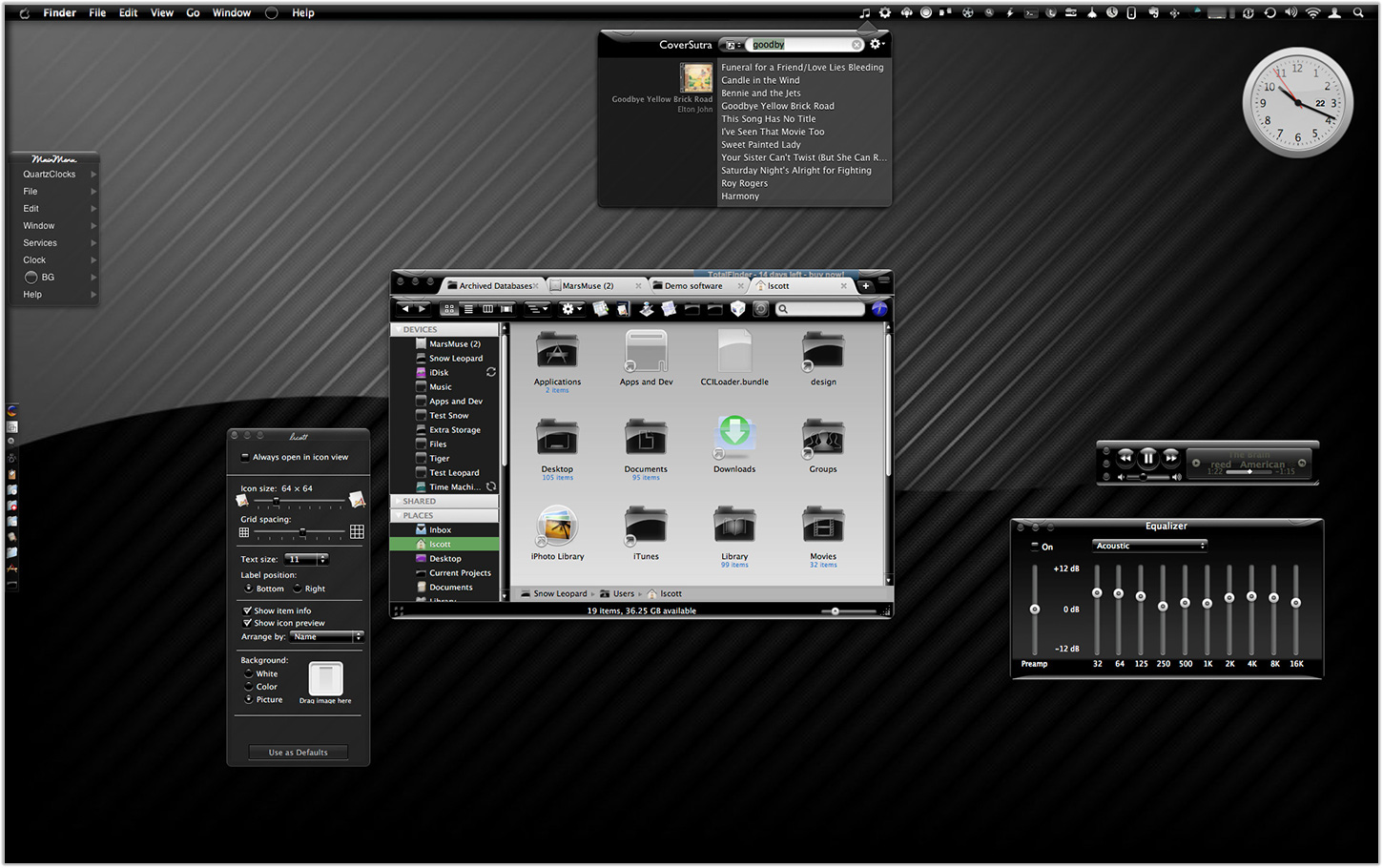
Task: Pause playback in mini player
Action: pyautogui.click(x=1148, y=458)
